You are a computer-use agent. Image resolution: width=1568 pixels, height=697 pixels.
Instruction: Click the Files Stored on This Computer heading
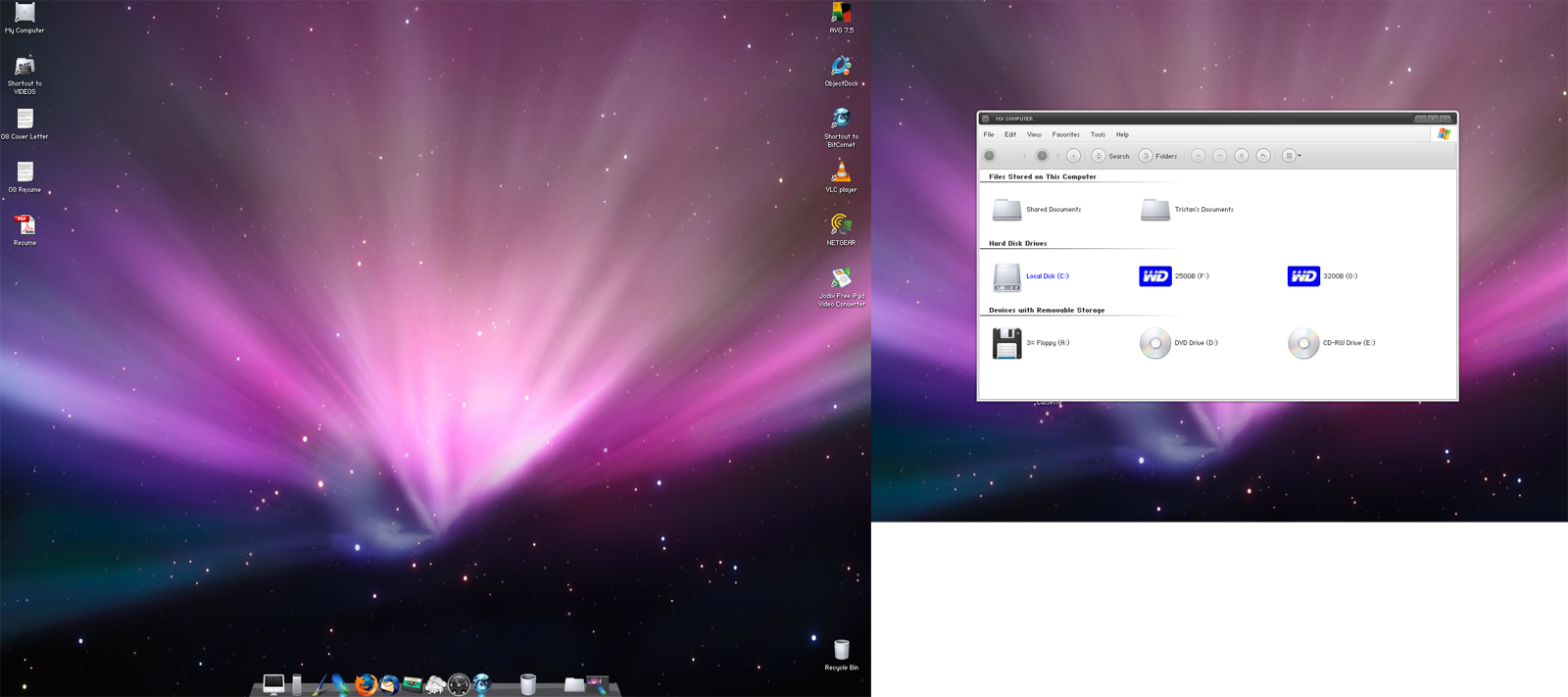[1043, 176]
